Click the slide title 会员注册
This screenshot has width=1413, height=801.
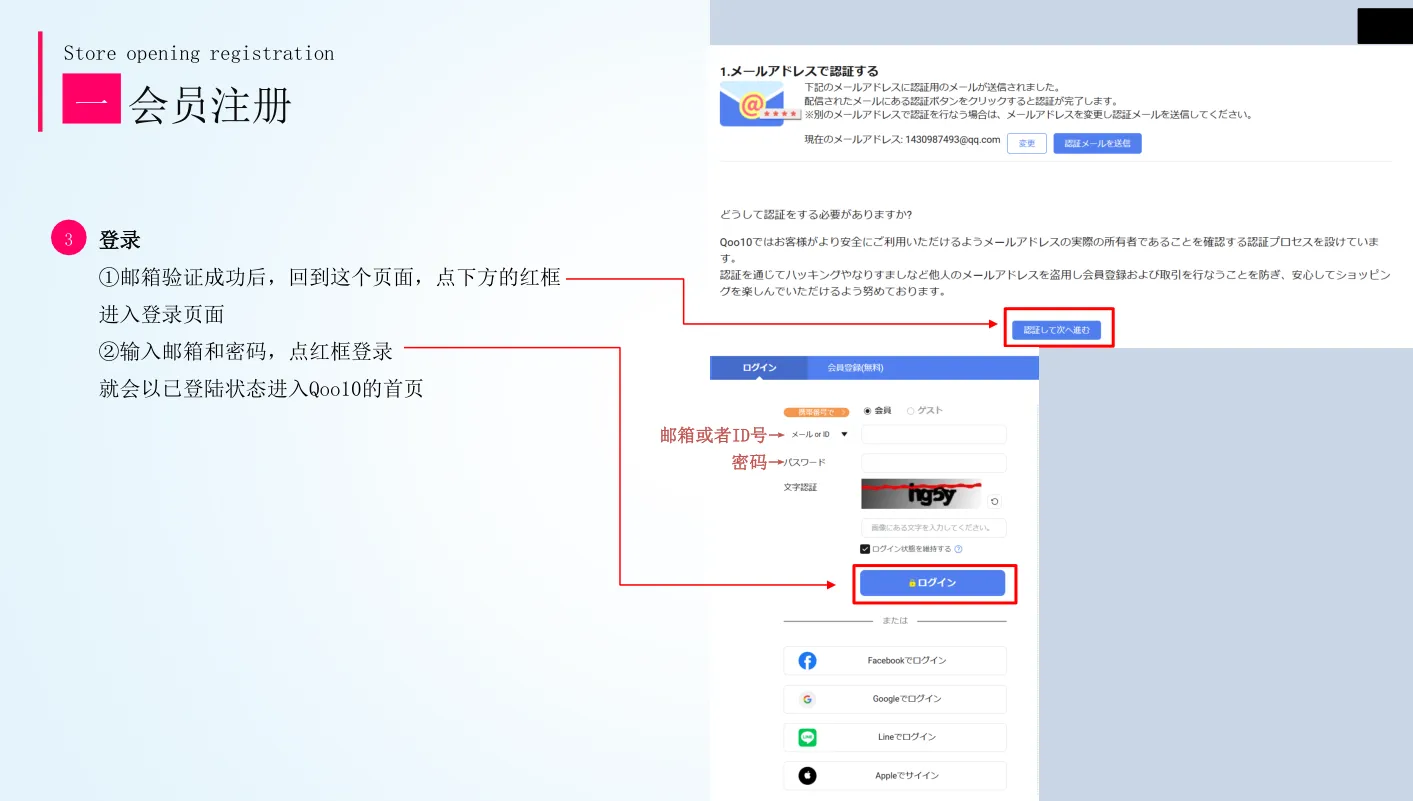coord(210,104)
